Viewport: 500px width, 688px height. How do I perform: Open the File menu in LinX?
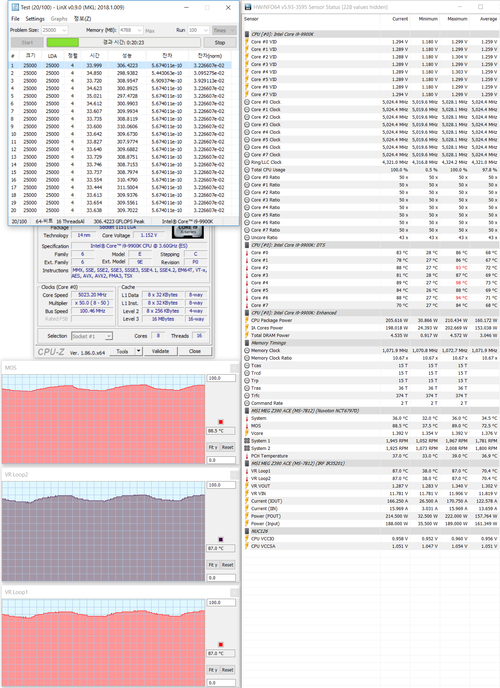point(15,19)
